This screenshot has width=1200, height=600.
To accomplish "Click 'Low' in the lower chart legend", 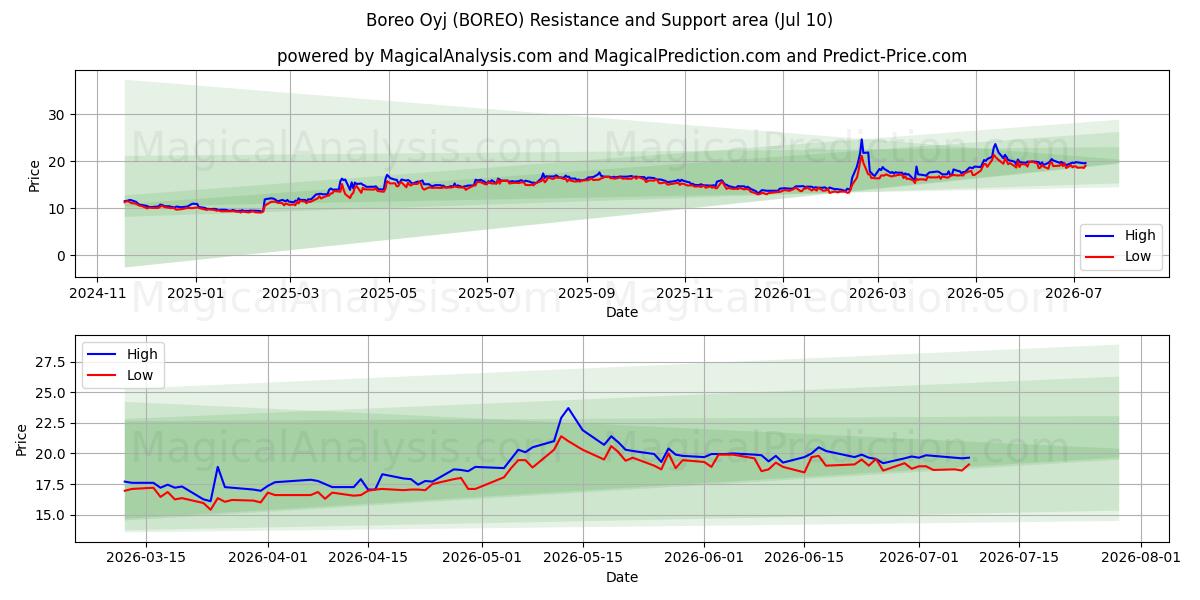I will point(140,375).
